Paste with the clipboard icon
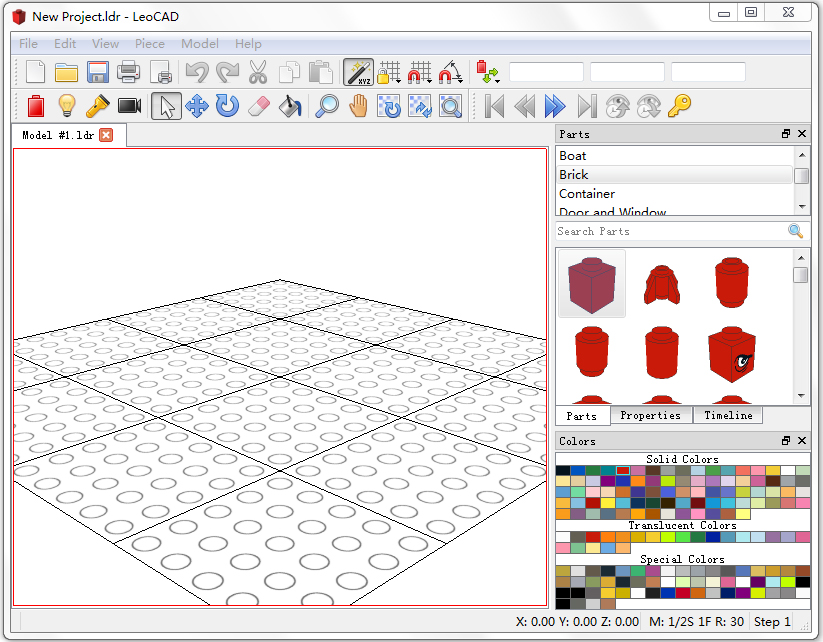 320,72
